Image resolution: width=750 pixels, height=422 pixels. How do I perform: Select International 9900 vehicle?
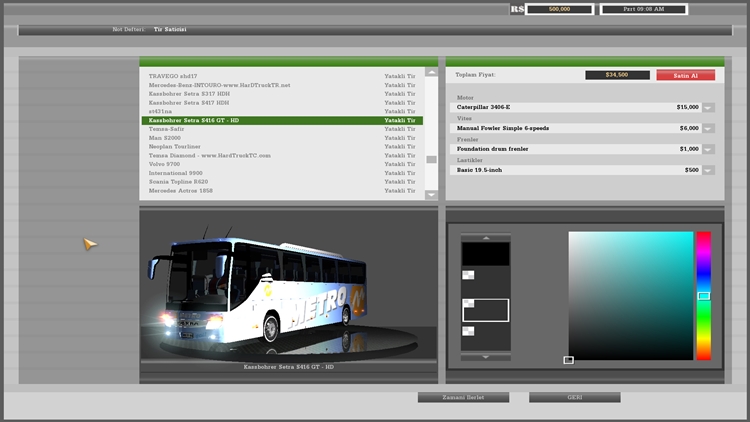[282, 173]
